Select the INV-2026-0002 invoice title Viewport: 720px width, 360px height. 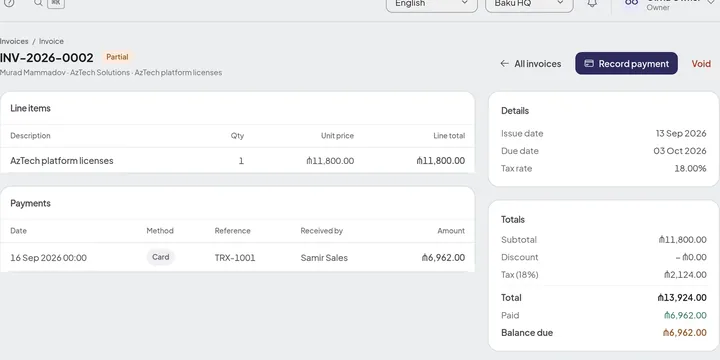coord(46,58)
